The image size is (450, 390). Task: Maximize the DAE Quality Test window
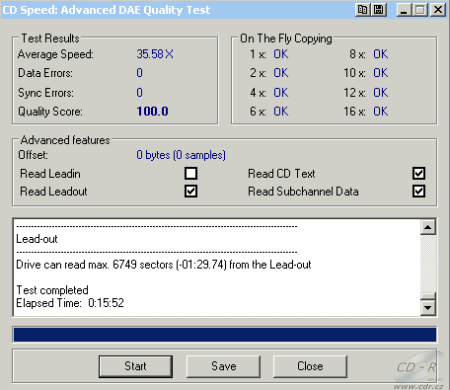pyautogui.click(x=420, y=10)
